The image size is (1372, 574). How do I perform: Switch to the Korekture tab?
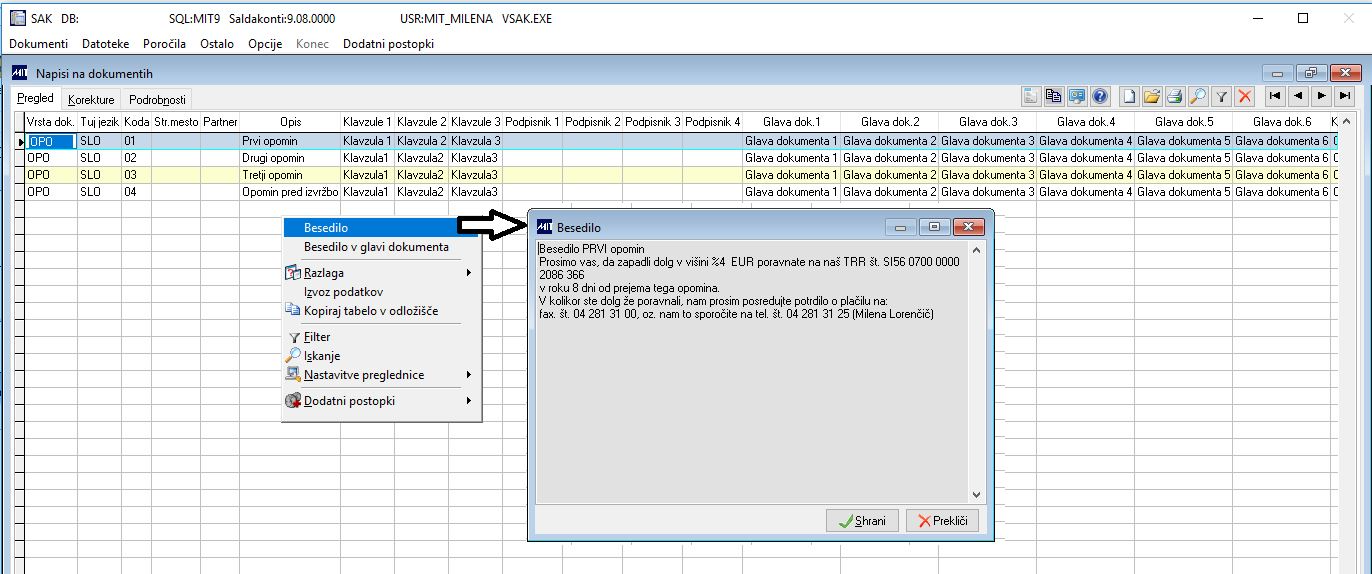click(91, 99)
